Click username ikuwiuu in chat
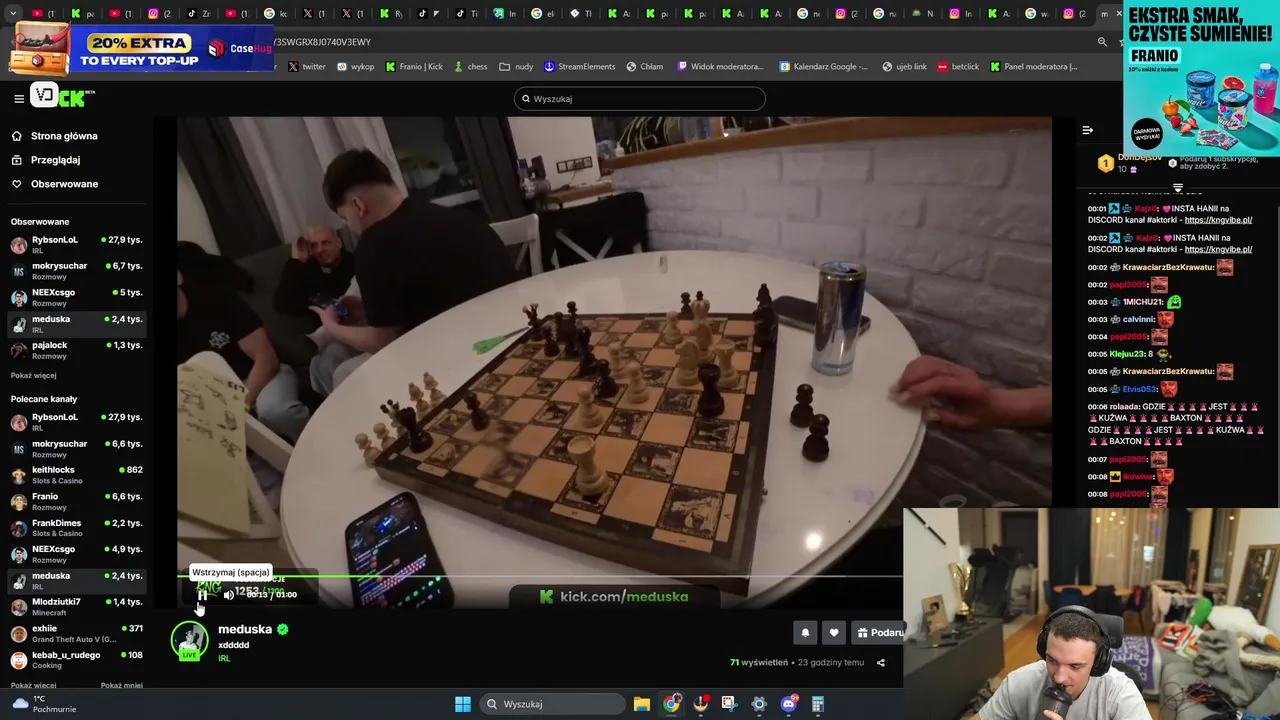The height and width of the screenshot is (720, 1280). click(1139, 477)
